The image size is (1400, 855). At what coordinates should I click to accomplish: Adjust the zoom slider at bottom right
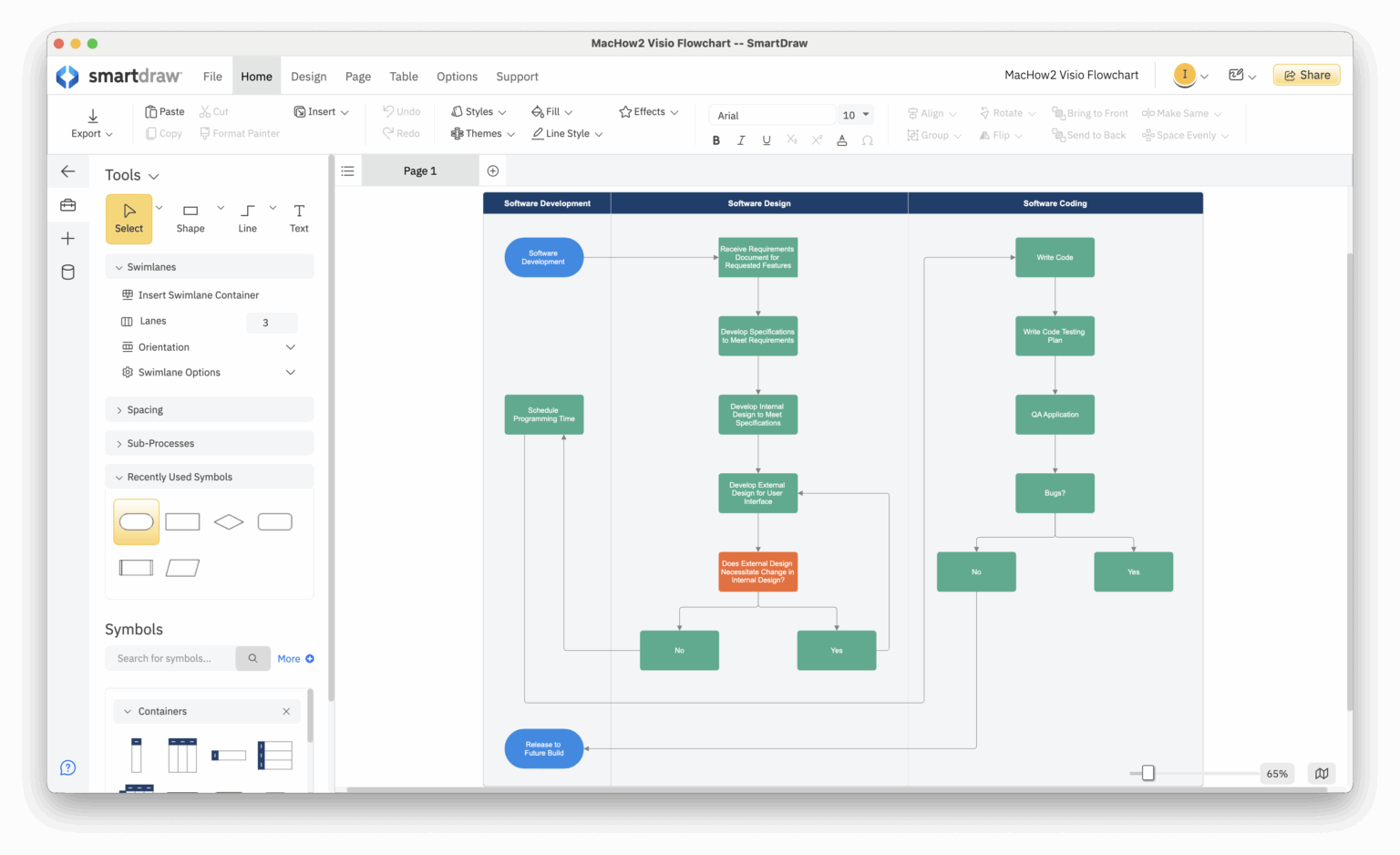[x=1146, y=772]
